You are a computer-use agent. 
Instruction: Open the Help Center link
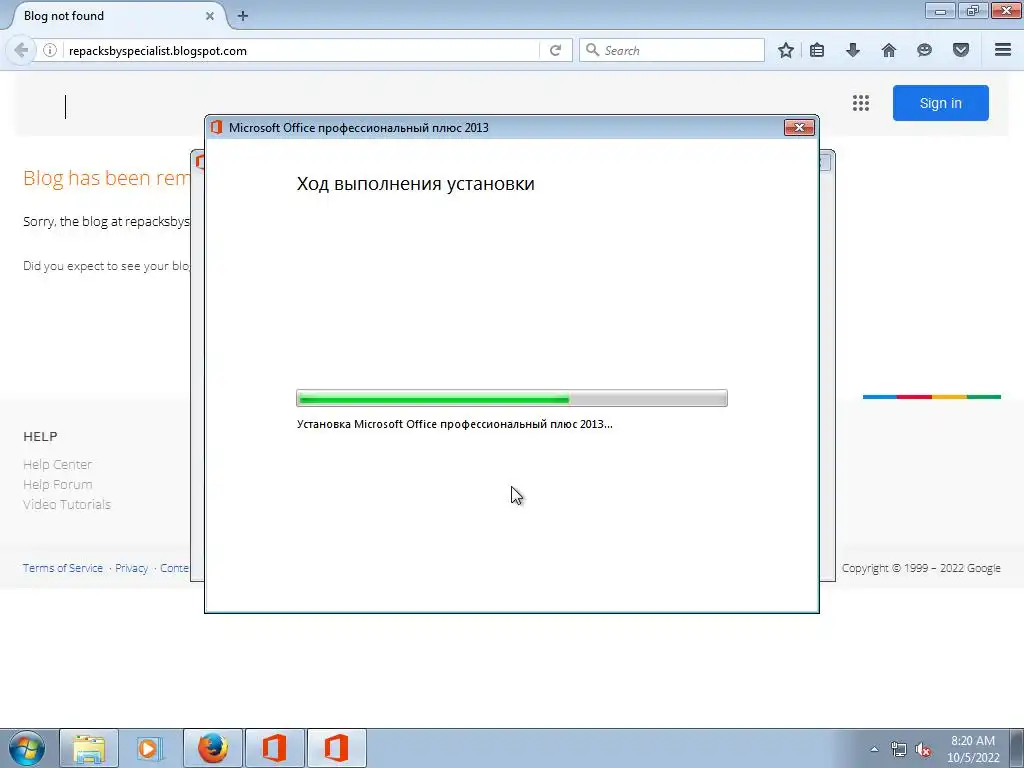point(57,464)
